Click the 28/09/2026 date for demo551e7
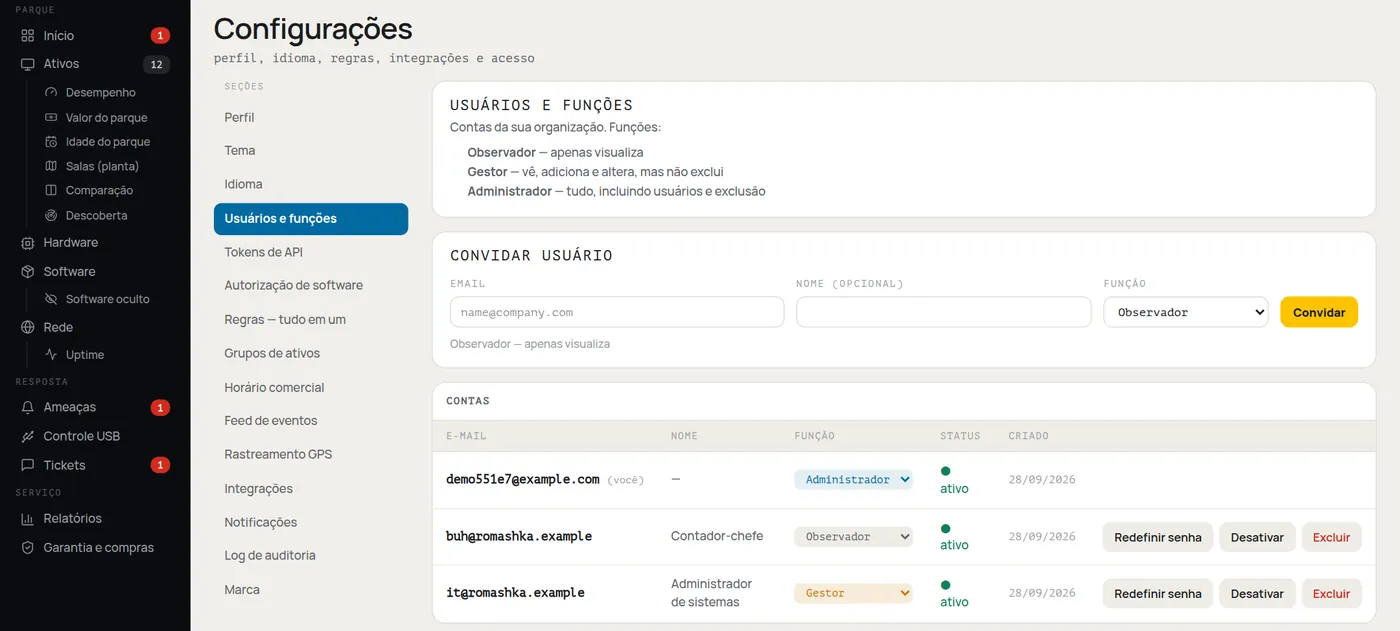Image resolution: width=1400 pixels, height=631 pixels. 1042,480
